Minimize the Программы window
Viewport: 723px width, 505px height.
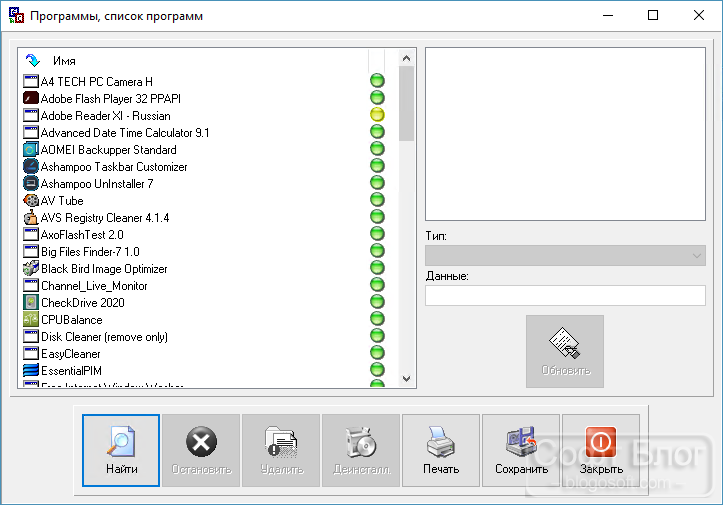[608, 15]
